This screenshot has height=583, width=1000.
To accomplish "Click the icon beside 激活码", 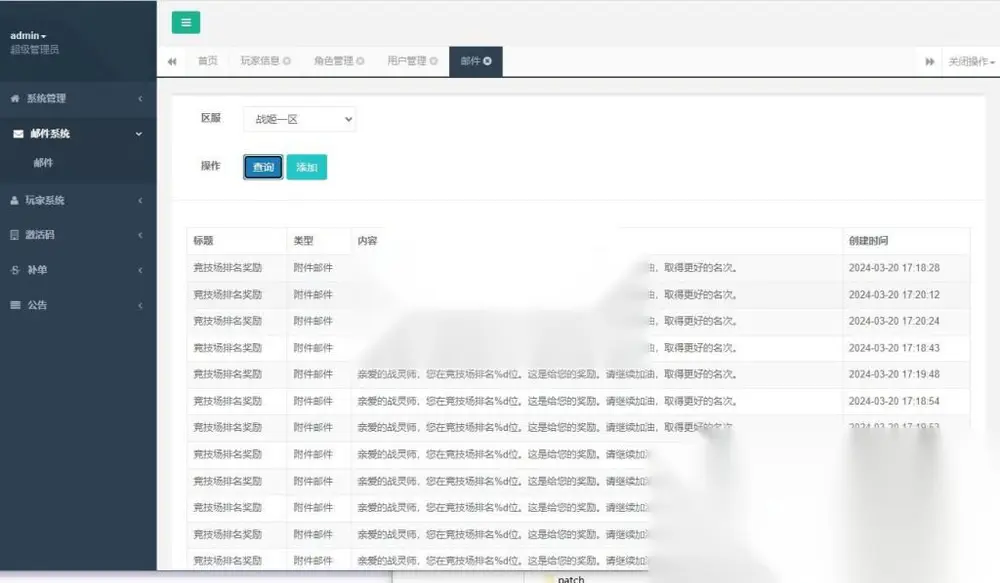I will point(15,235).
